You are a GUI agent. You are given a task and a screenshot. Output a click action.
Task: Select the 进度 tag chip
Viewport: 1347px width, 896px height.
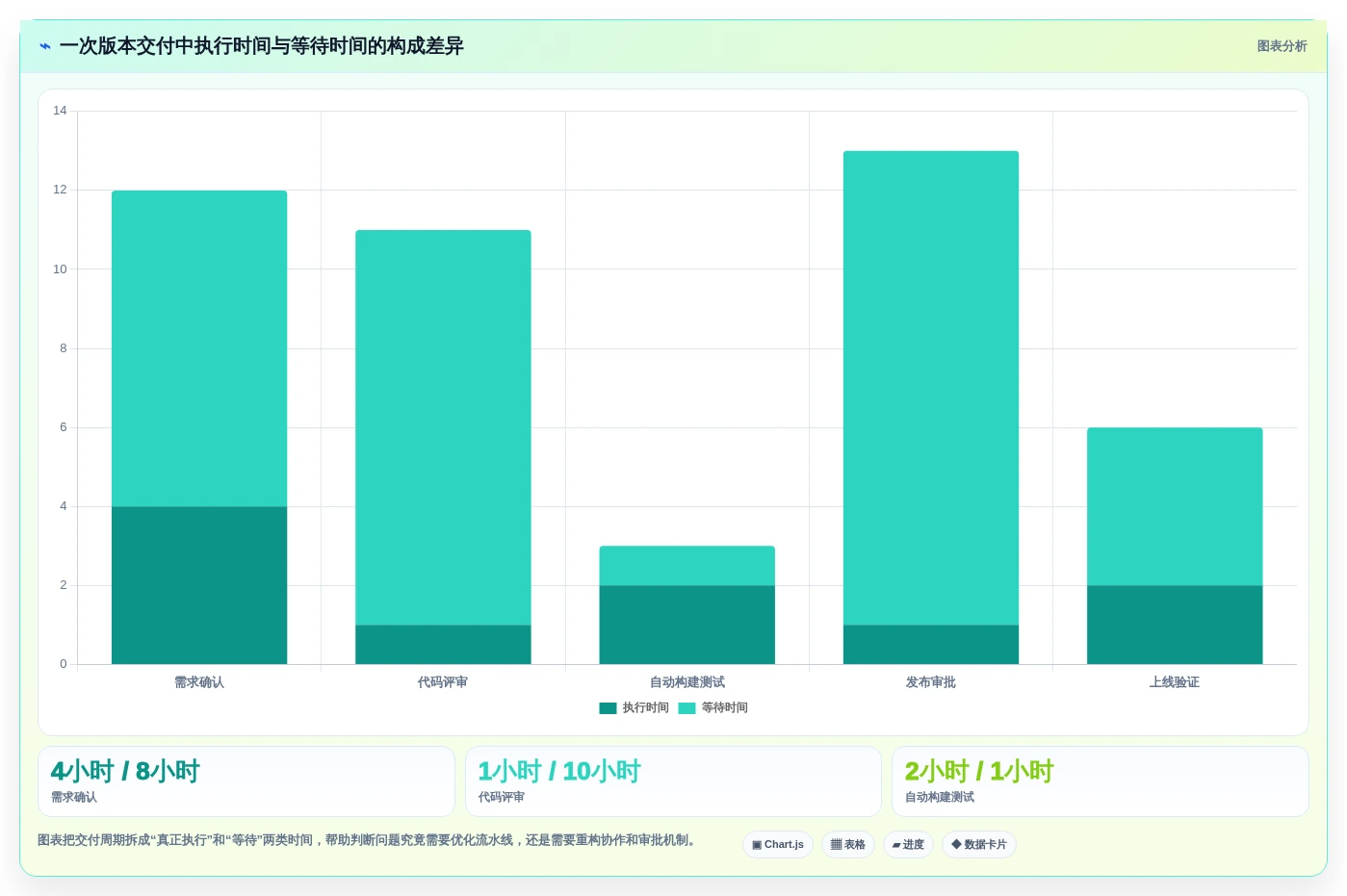click(x=908, y=845)
